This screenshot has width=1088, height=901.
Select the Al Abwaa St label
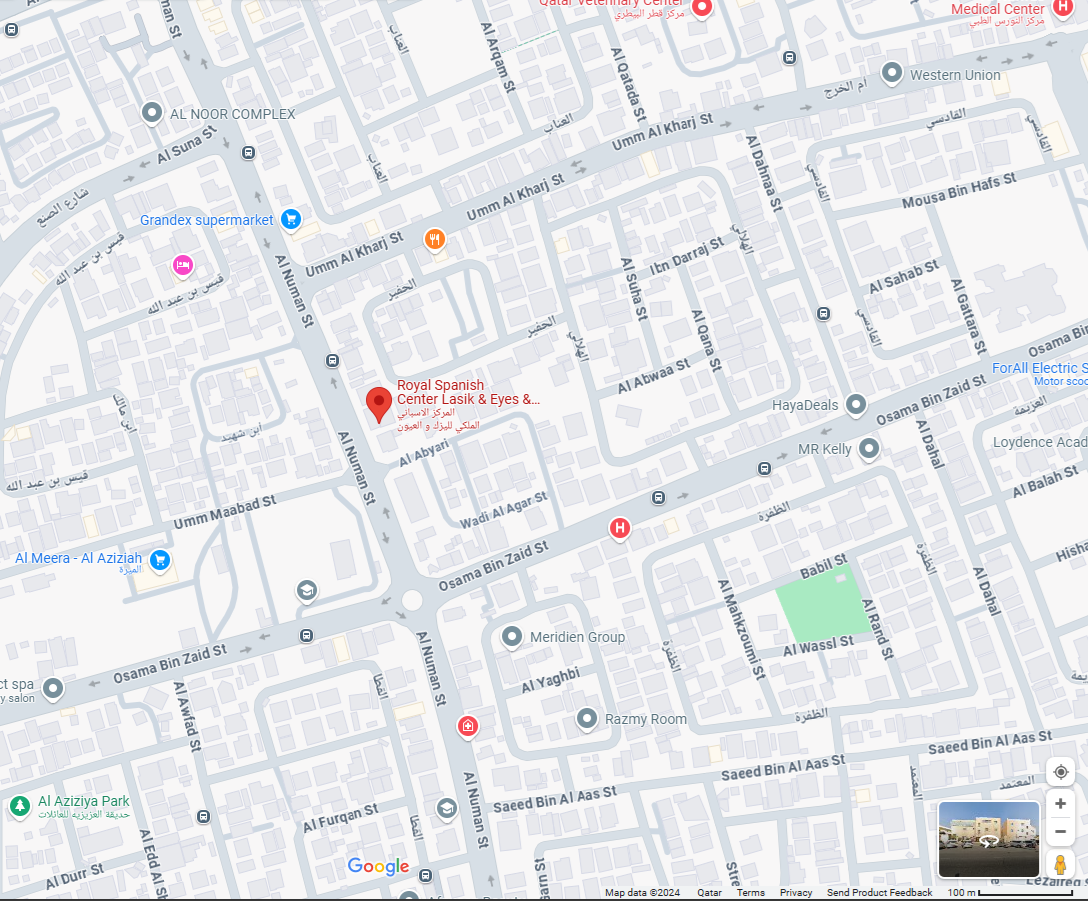click(654, 376)
